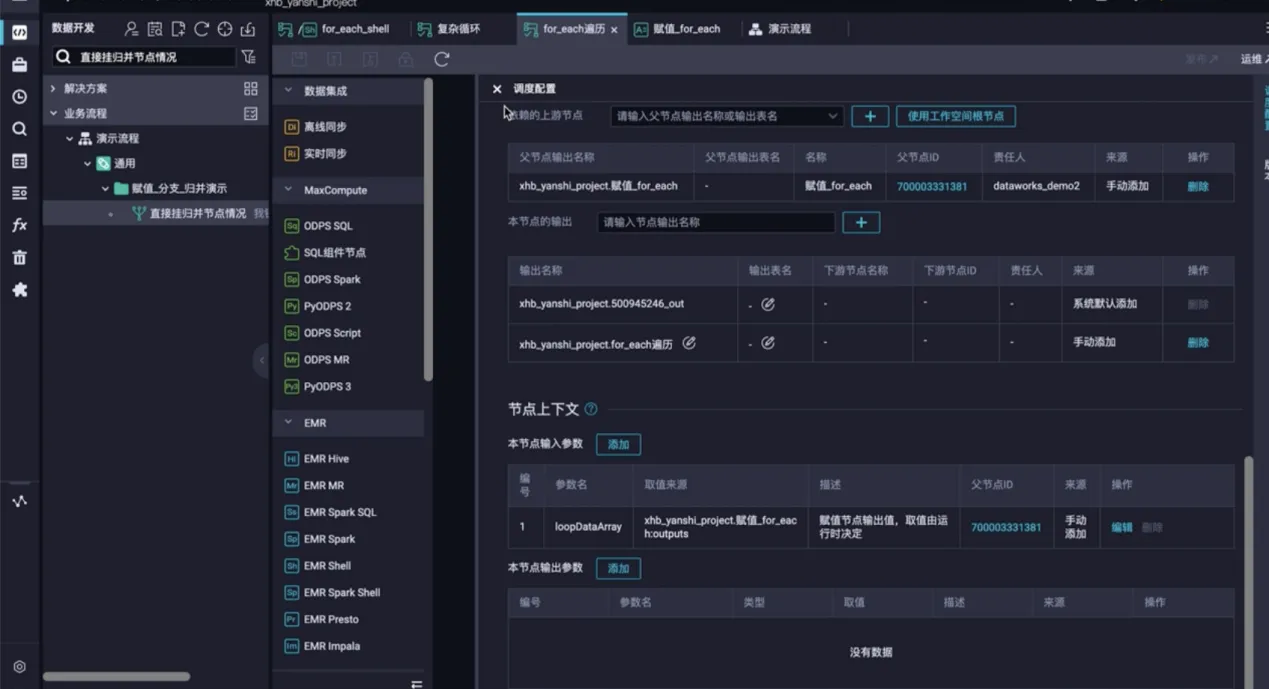Expand the 解决方案 tree section
The image size is (1269, 689).
[x=54, y=89]
